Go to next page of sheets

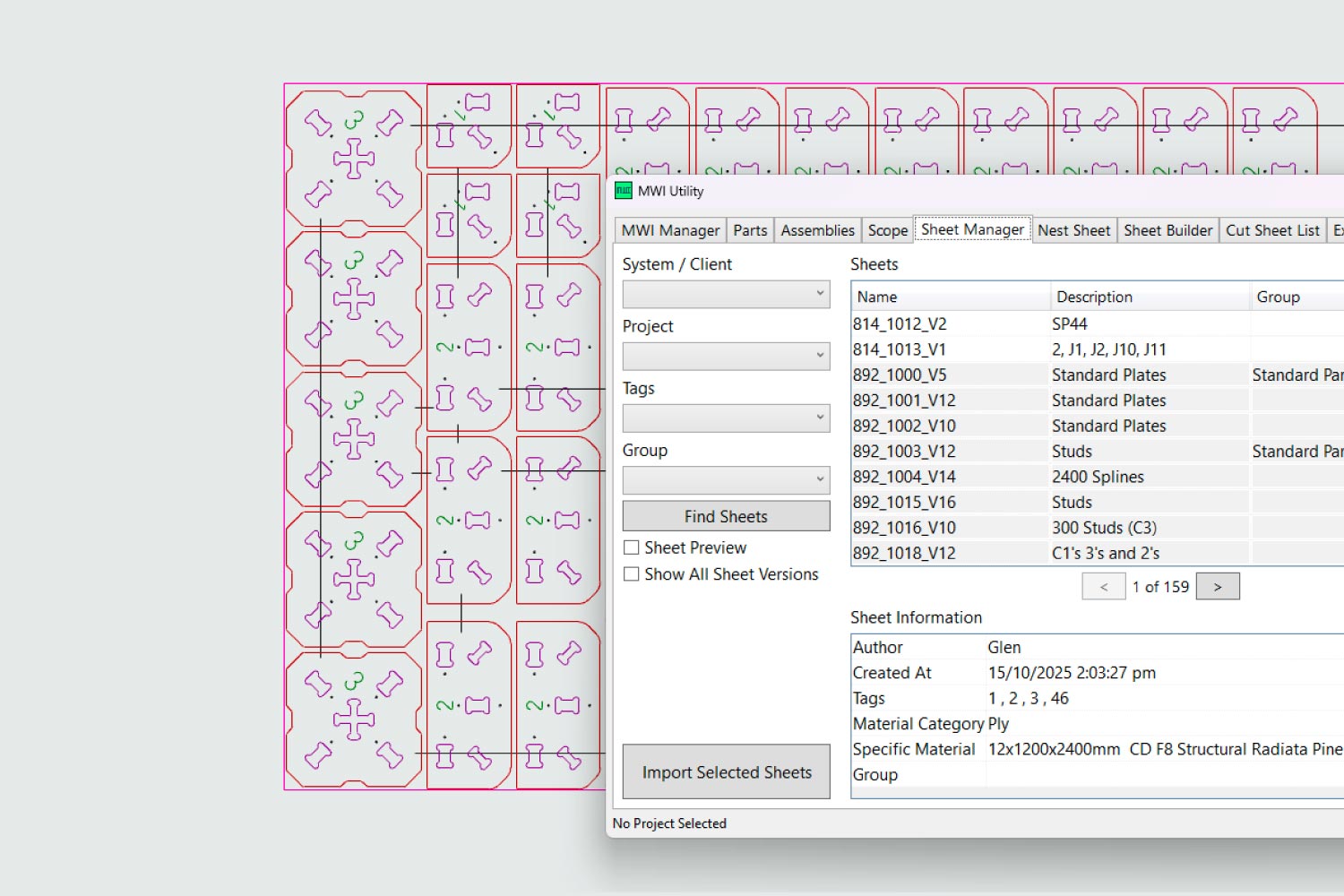[1218, 586]
